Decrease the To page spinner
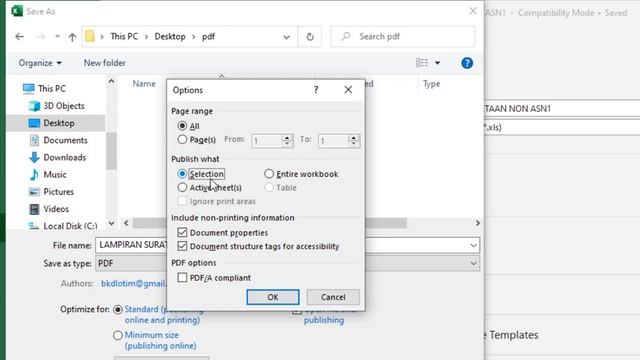Image resolution: width=640 pixels, height=360 pixels. coord(354,144)
